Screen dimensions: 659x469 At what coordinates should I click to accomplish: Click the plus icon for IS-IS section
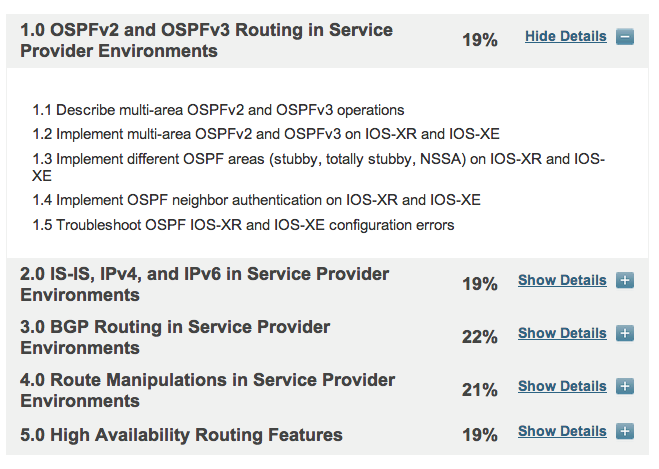pyautogui.click(x=625, y=281)
